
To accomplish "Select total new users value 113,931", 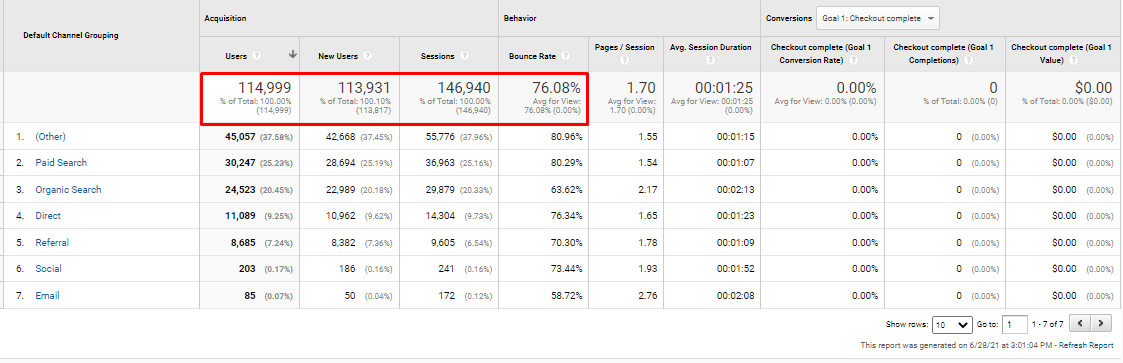I will 365,88.
